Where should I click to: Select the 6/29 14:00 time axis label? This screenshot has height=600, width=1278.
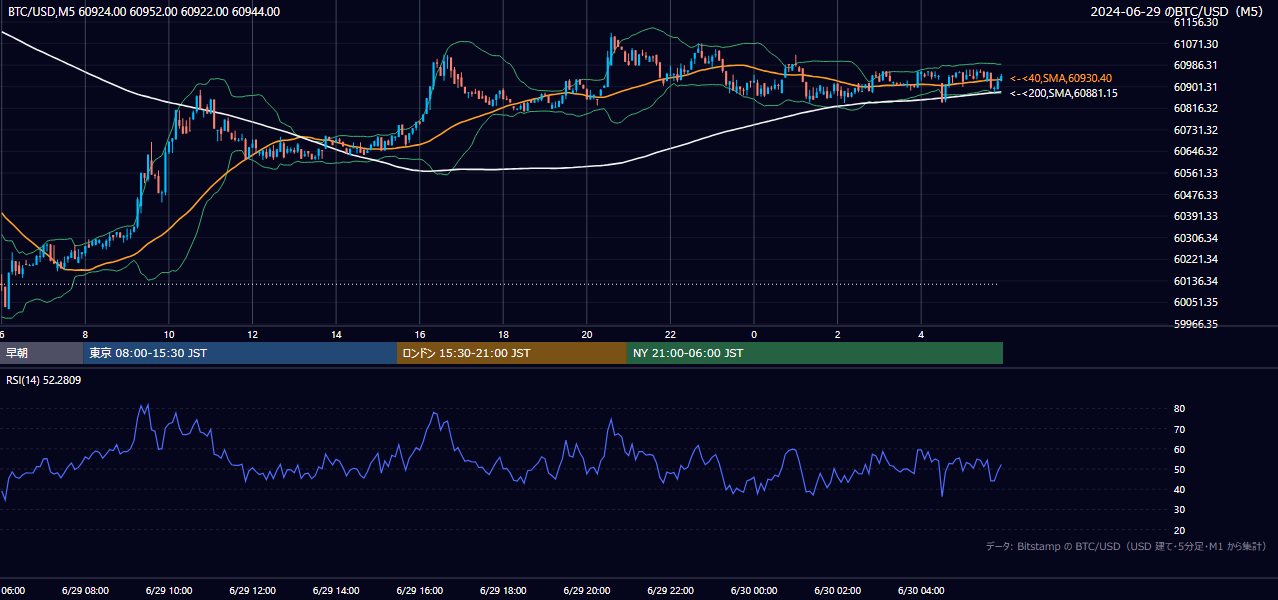pyautogui.click(x=335, y=591)
